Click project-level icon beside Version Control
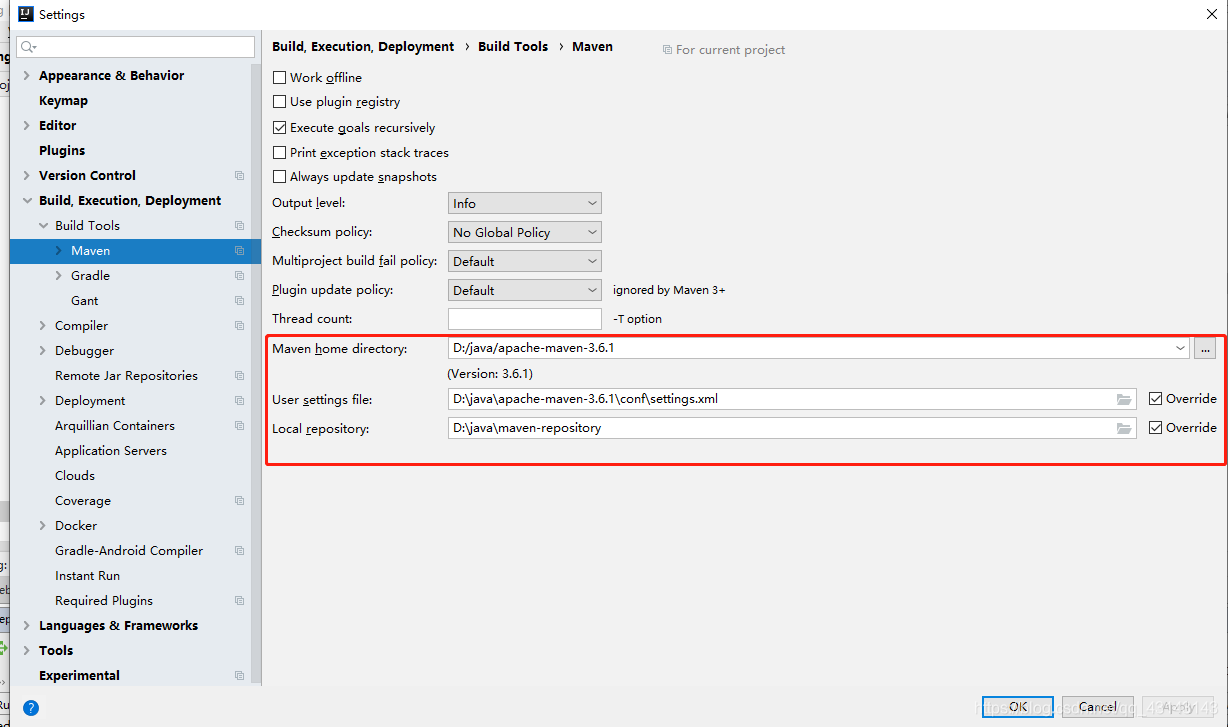The height and width of the screenshot is (727, 1228). point(239,176)
